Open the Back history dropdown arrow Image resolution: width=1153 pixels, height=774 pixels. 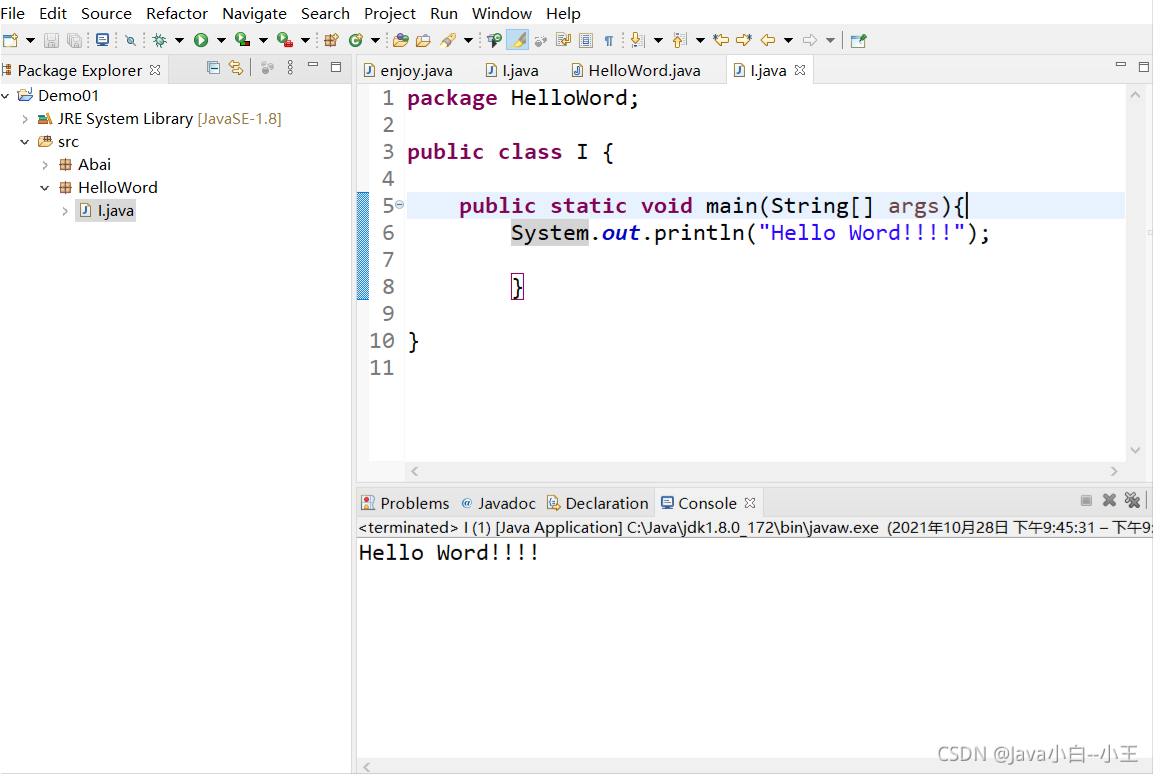(x=788, y=40)
